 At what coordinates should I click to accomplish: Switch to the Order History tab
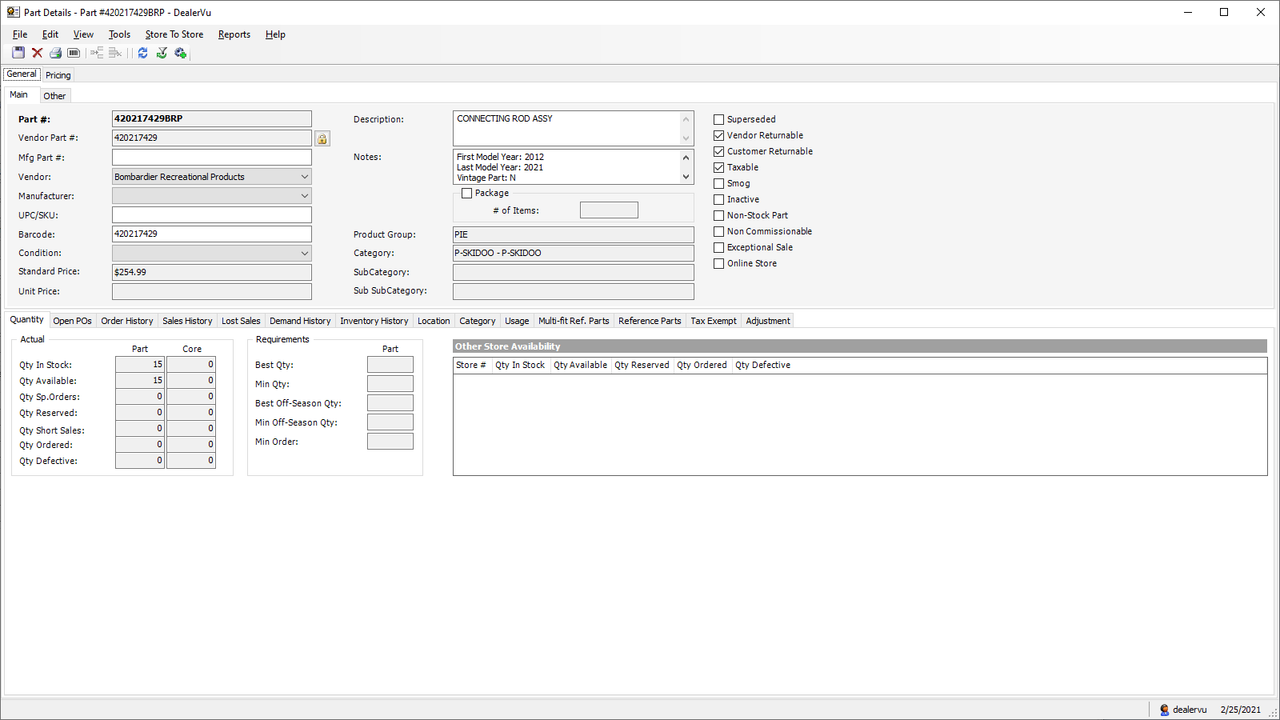127,321
